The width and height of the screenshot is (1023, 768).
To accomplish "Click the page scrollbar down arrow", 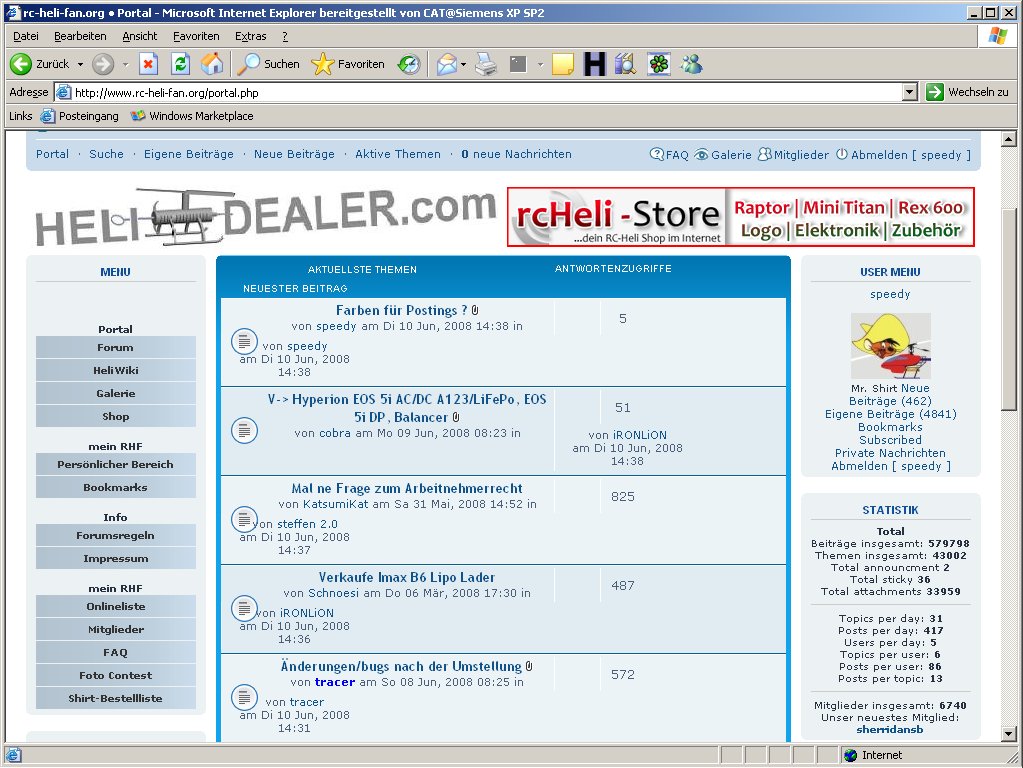I will coord(1009,733).
